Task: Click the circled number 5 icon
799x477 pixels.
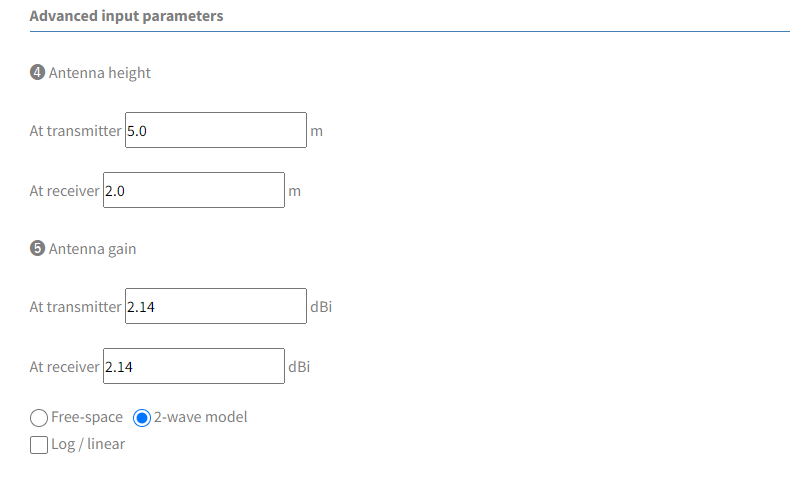Action: [x=37, y=248]
